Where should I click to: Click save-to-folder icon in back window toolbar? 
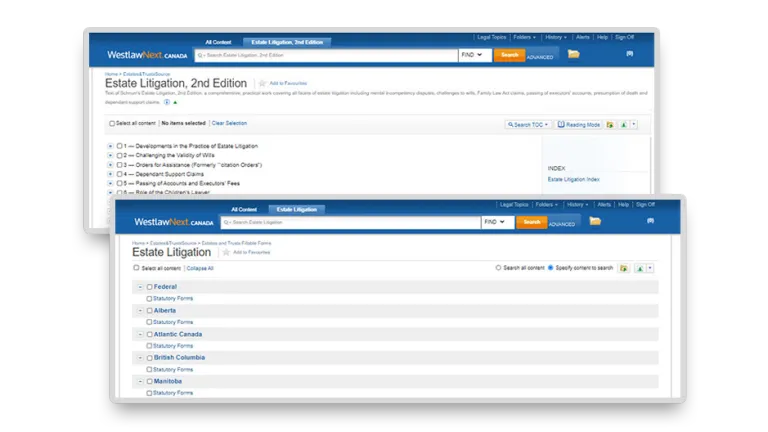pyautogui.click(x=610, y=125)
